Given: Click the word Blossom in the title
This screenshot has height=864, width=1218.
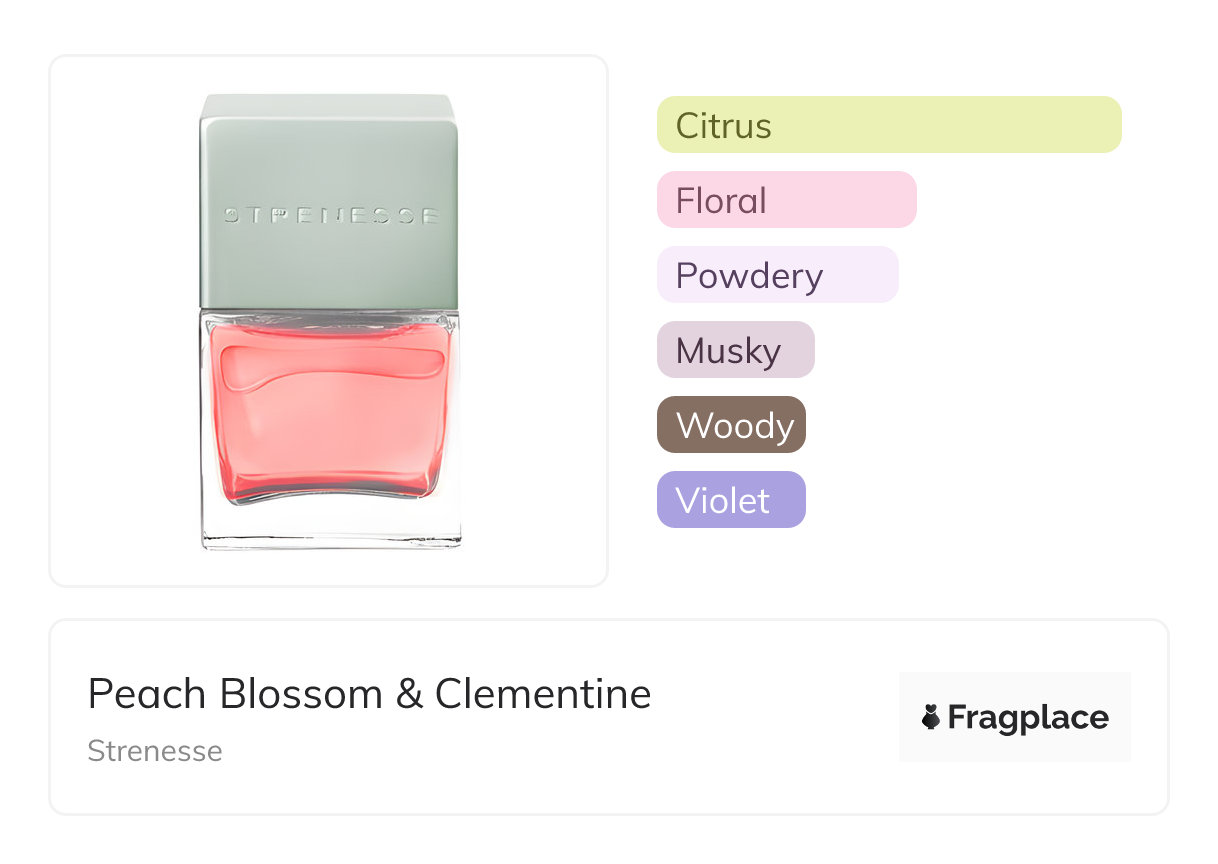Looking at the screenshot, I should tap(301, 694).
